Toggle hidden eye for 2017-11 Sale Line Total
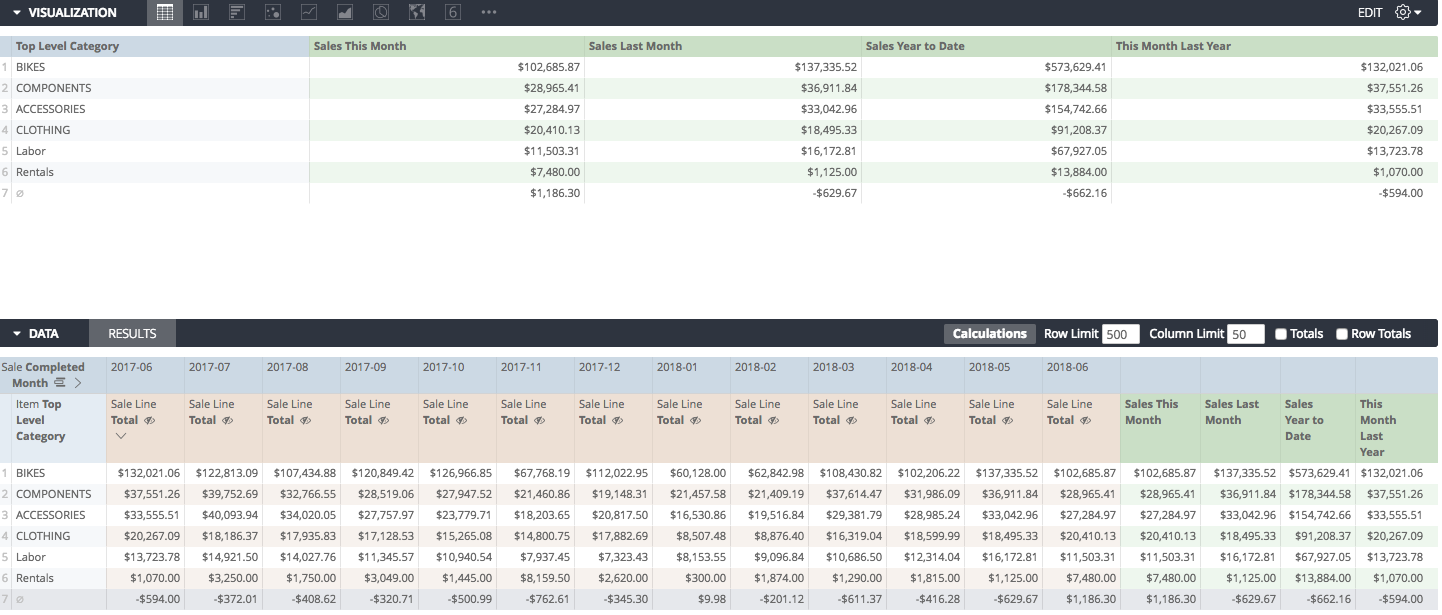The image size is (1442, 615). [539, 421]
